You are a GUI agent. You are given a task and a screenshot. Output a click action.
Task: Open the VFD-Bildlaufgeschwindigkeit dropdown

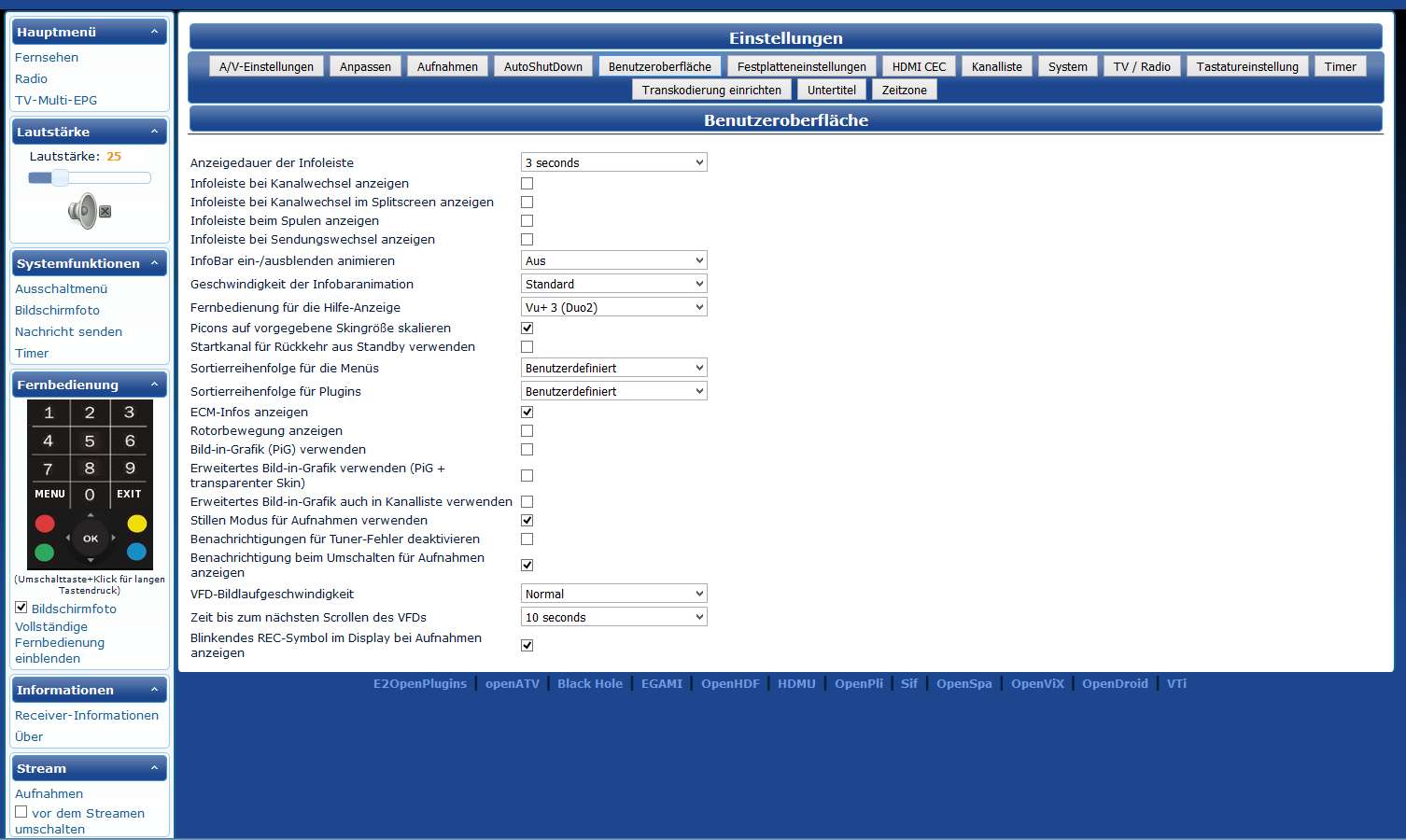(x=613, y=594)
